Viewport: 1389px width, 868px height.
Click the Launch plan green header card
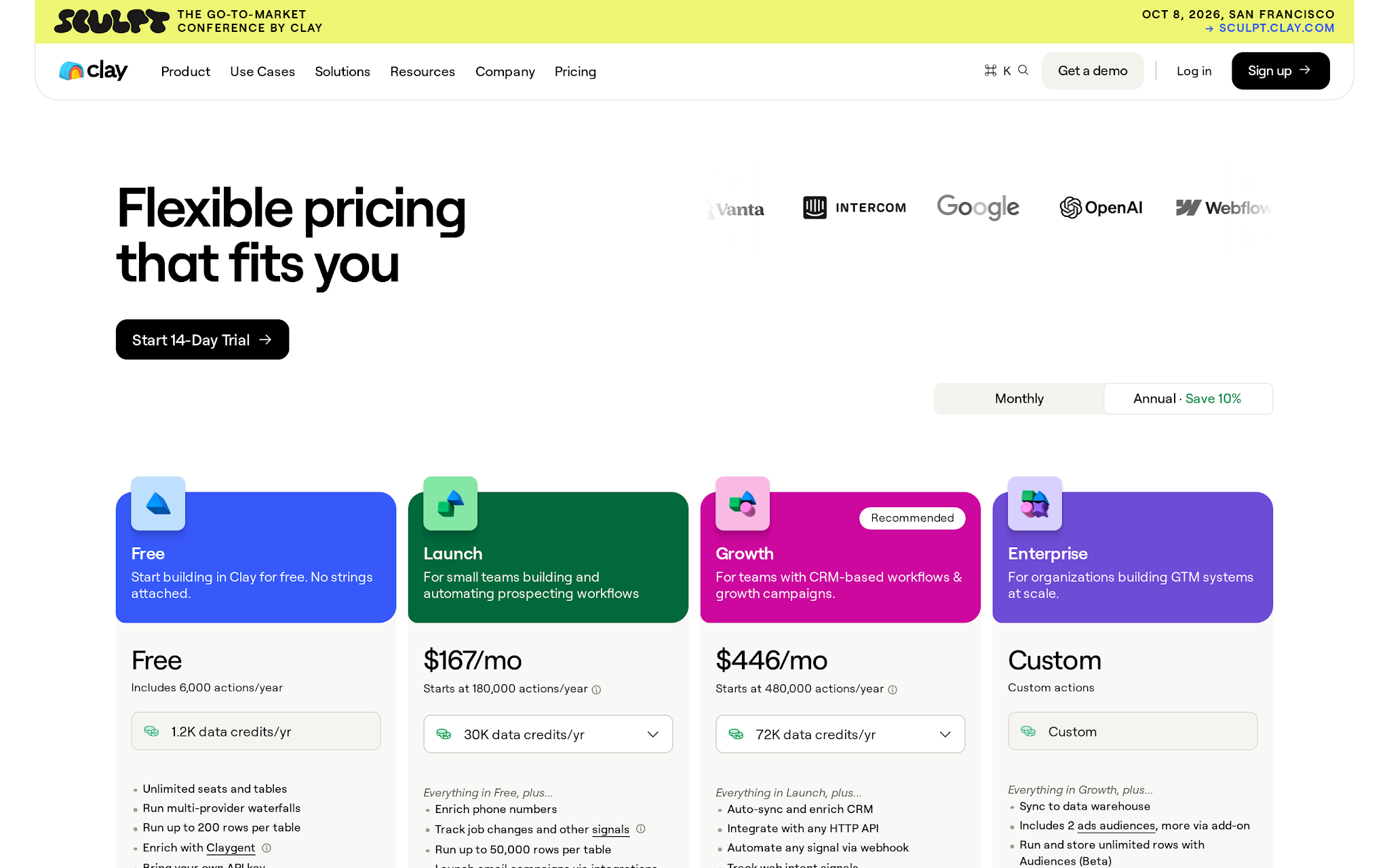[548, 557]
